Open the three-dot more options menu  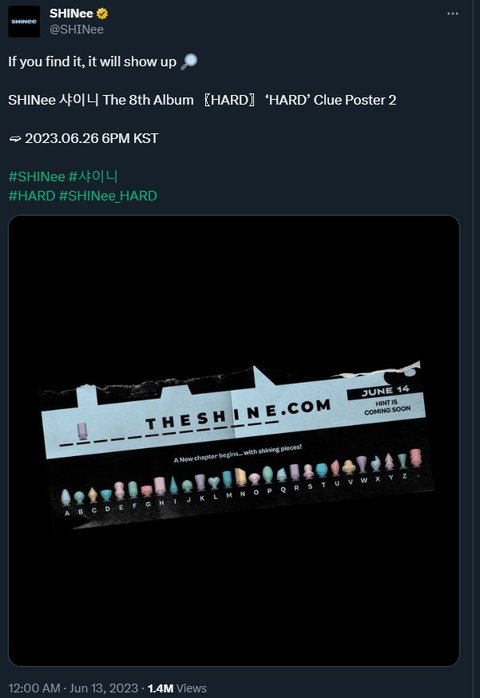(452, 14)
